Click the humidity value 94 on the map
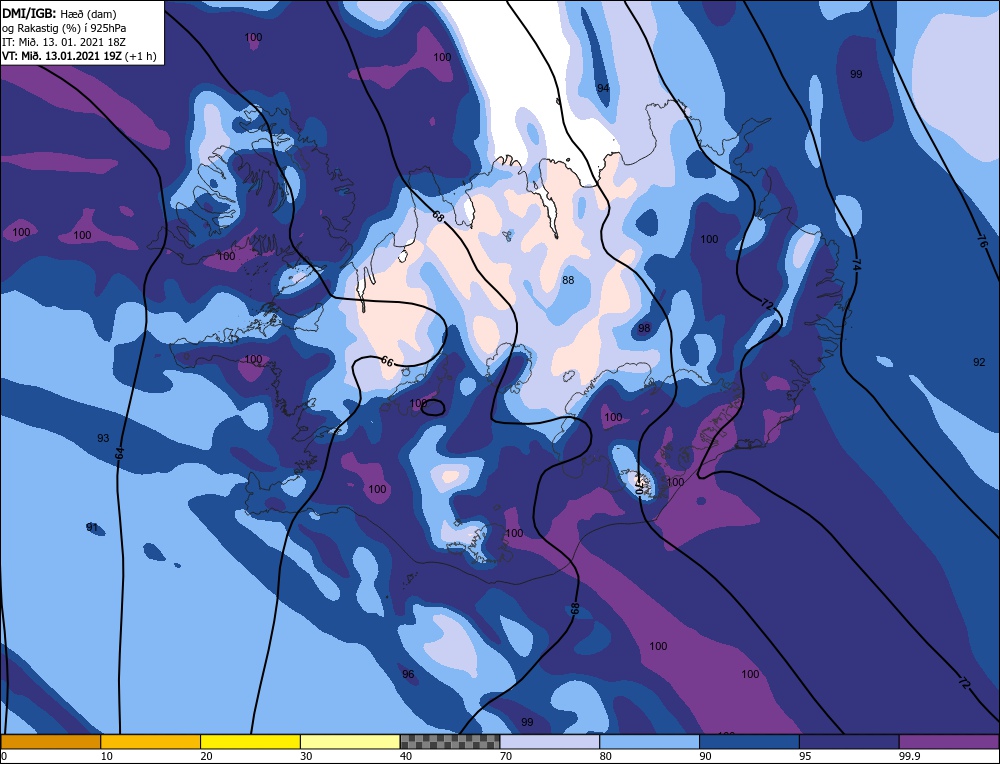This screenshot has width=1000, height=764. (x=603, y=88)
